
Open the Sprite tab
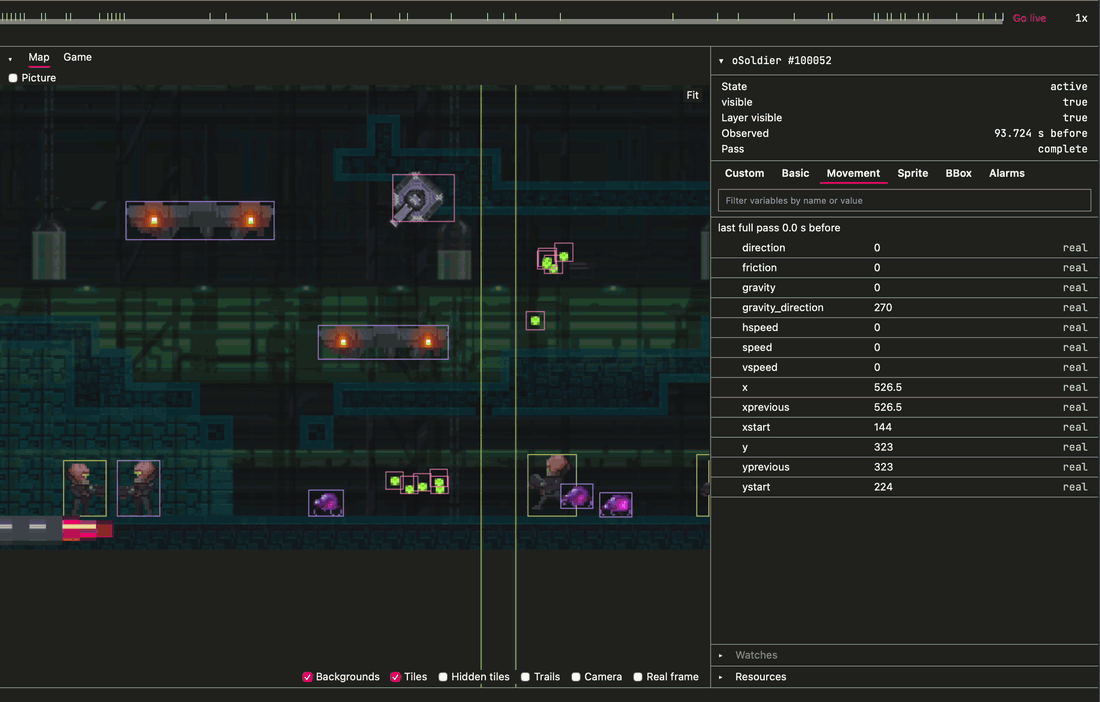coord(913,173)
